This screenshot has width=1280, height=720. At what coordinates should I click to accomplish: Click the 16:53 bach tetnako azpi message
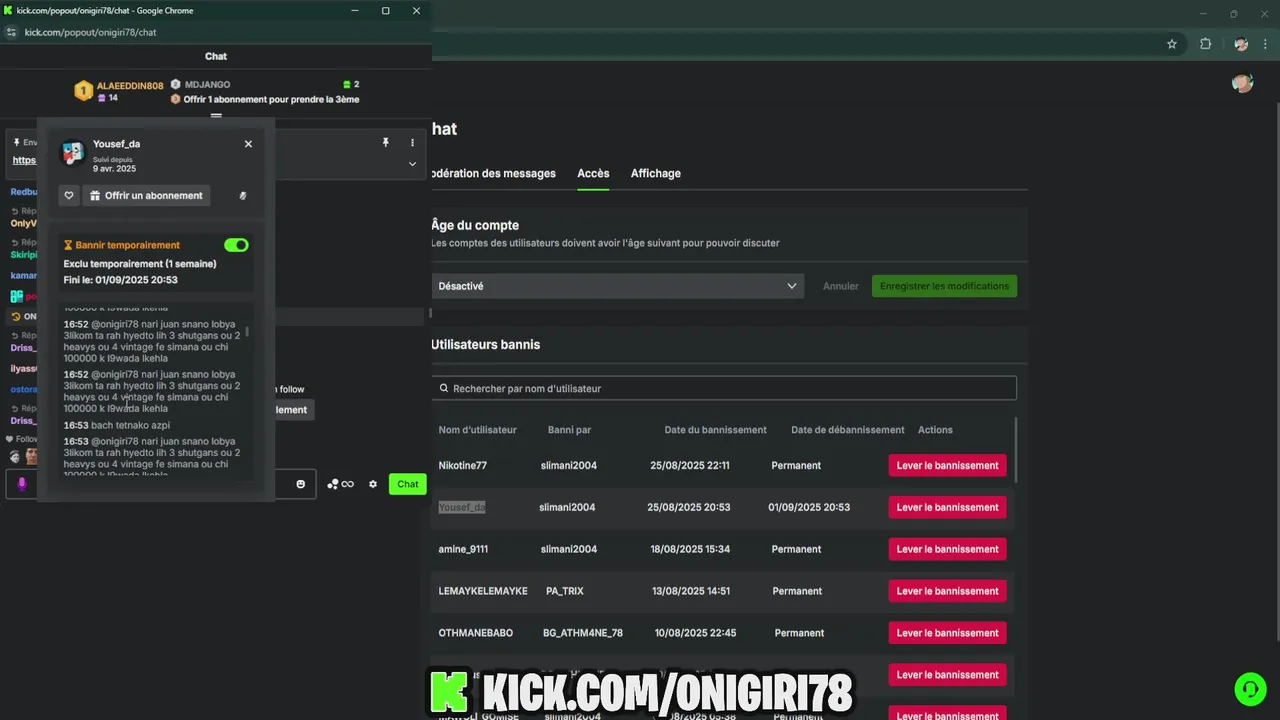(117, 425)
